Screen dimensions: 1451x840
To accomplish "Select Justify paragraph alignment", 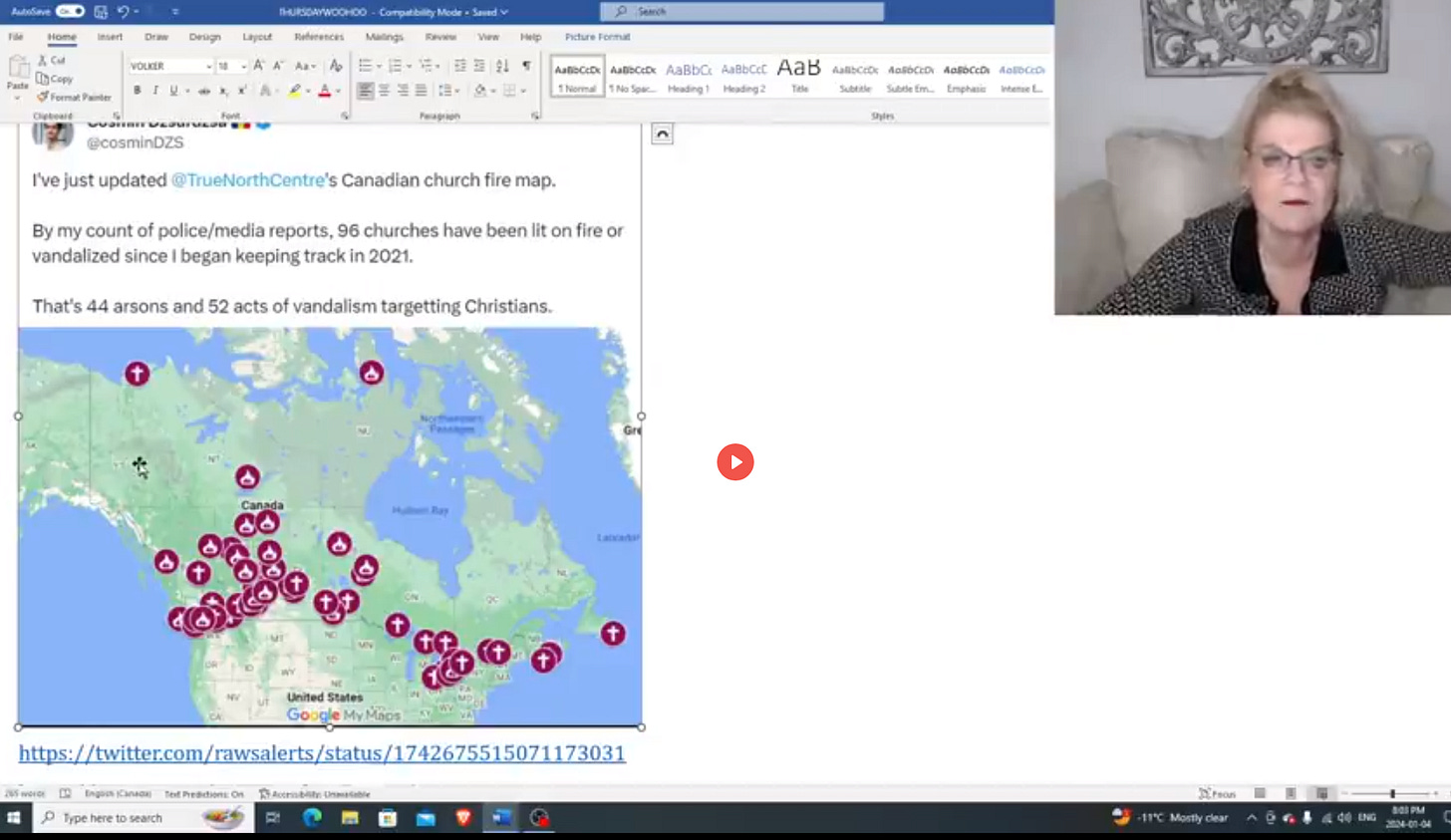I will point(421,91).
